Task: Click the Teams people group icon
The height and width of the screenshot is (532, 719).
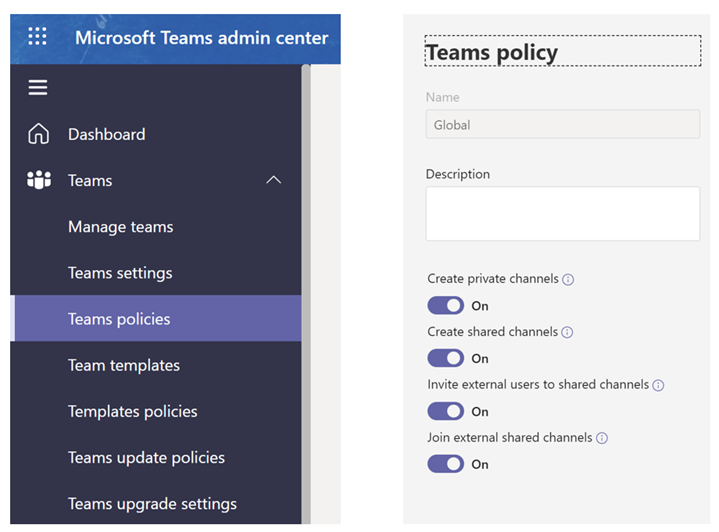Action: [39, 180]
